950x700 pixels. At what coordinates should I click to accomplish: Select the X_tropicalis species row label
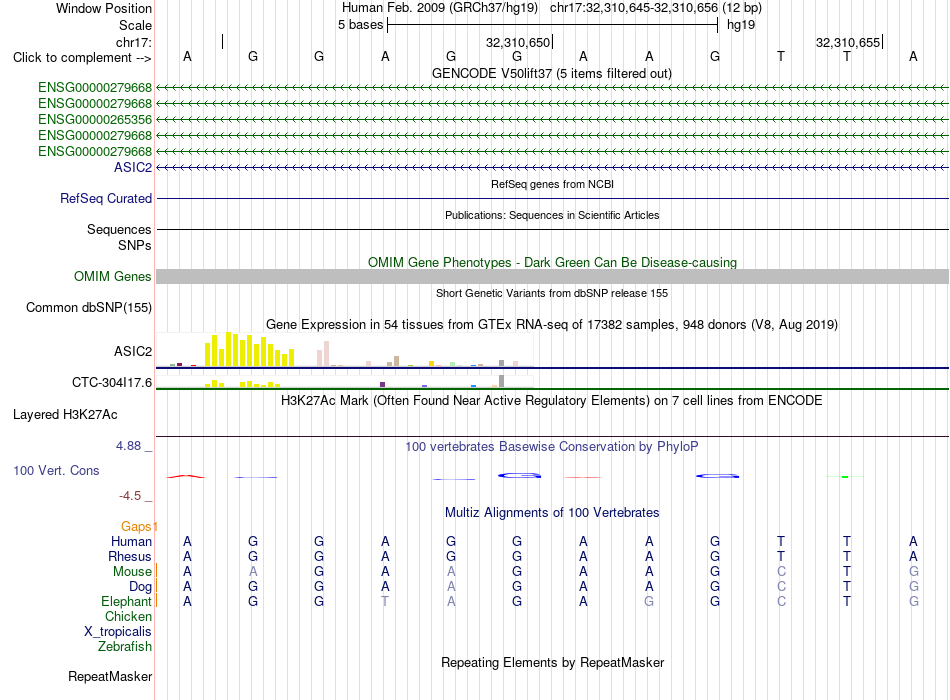point(118,632)
